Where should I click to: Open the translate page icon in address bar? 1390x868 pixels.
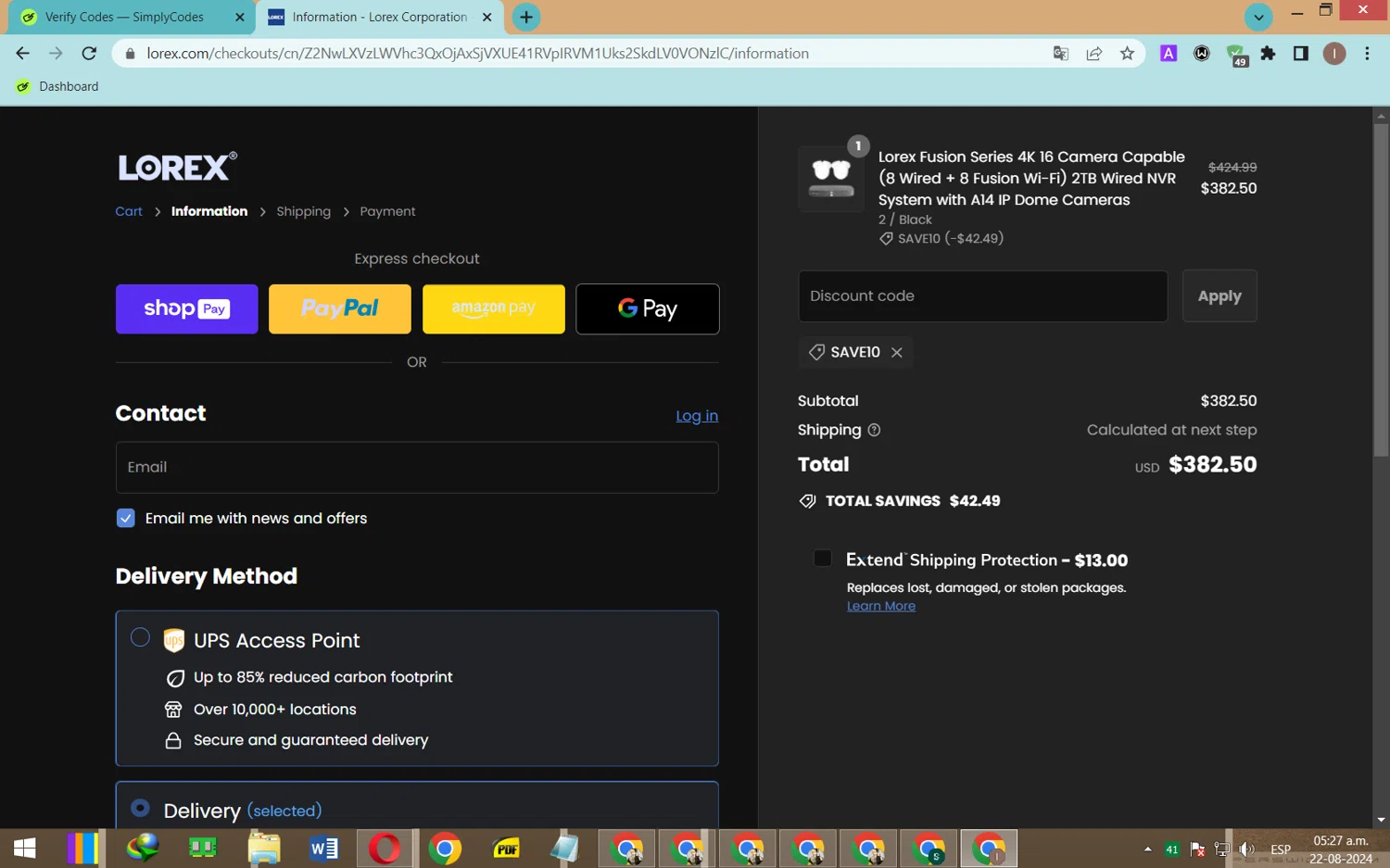tap(1061, 54)
